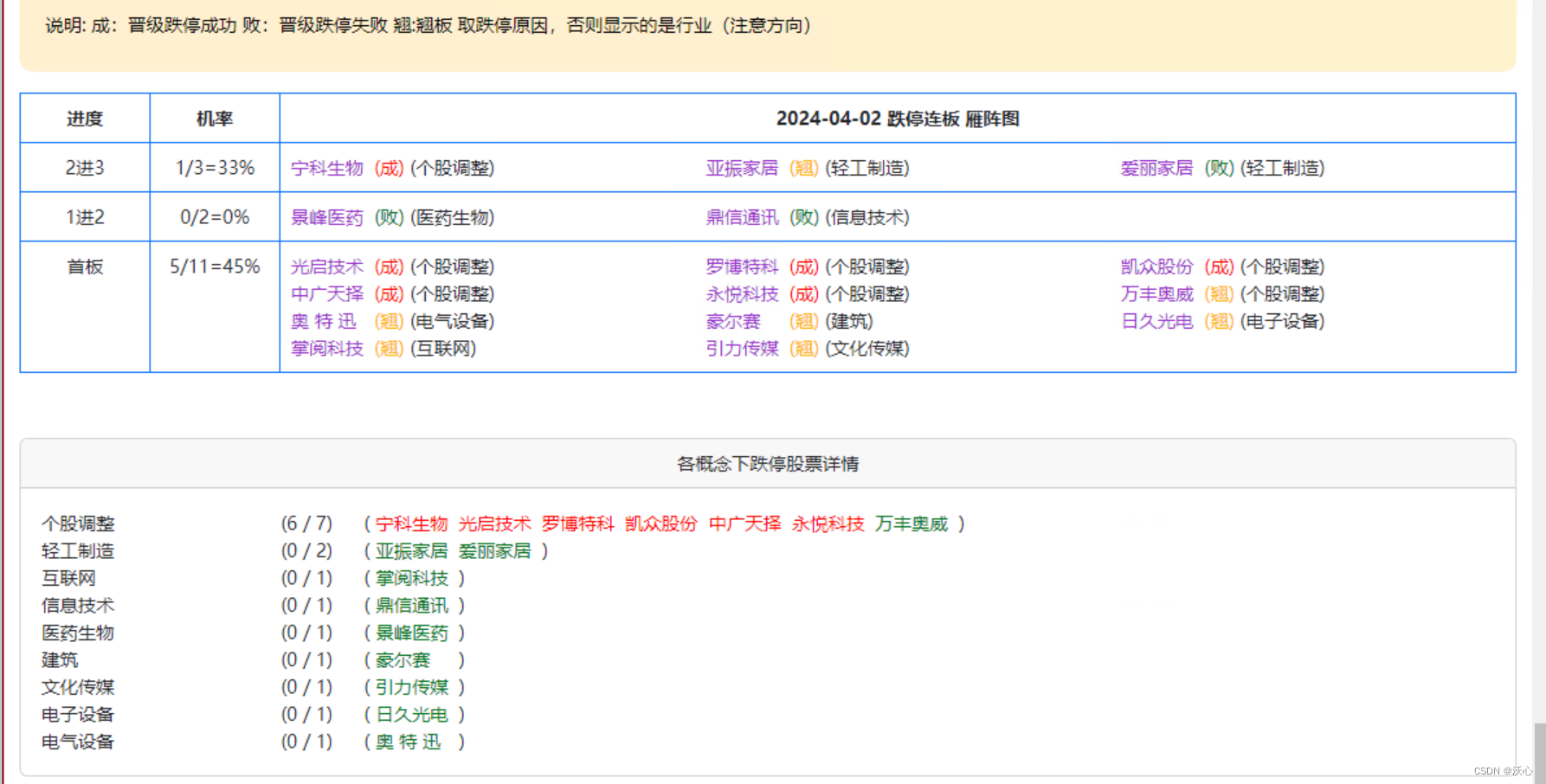Viewport: 1546px width, 784px height.
Task: Select the 5/11=45% rate cell
Action: (x=215, y=307)
